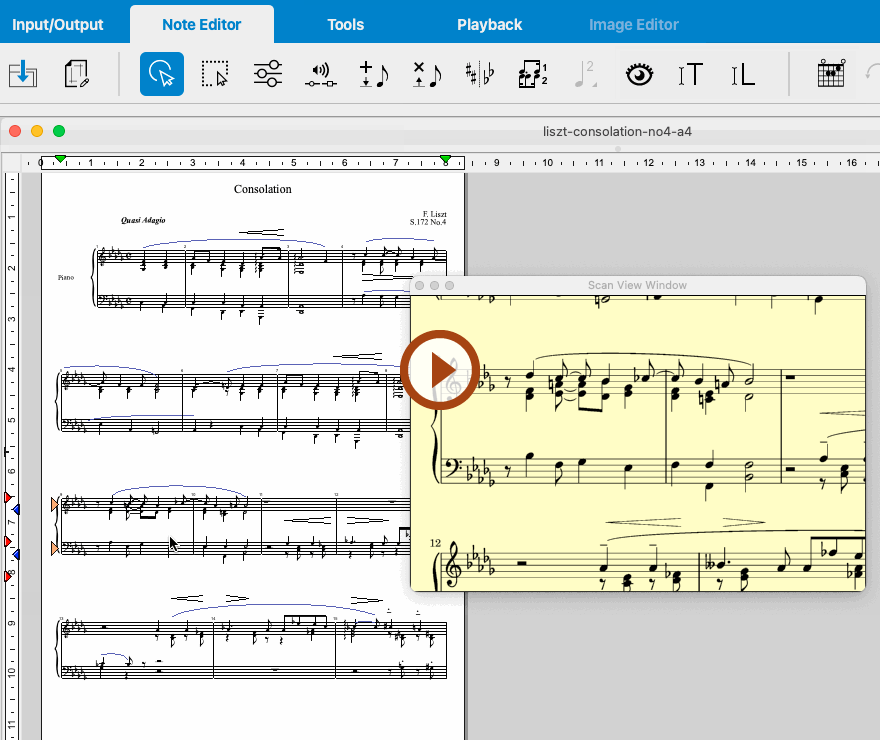Close the liszt-consolation document window
880x740 pixels.
point(15,131)
